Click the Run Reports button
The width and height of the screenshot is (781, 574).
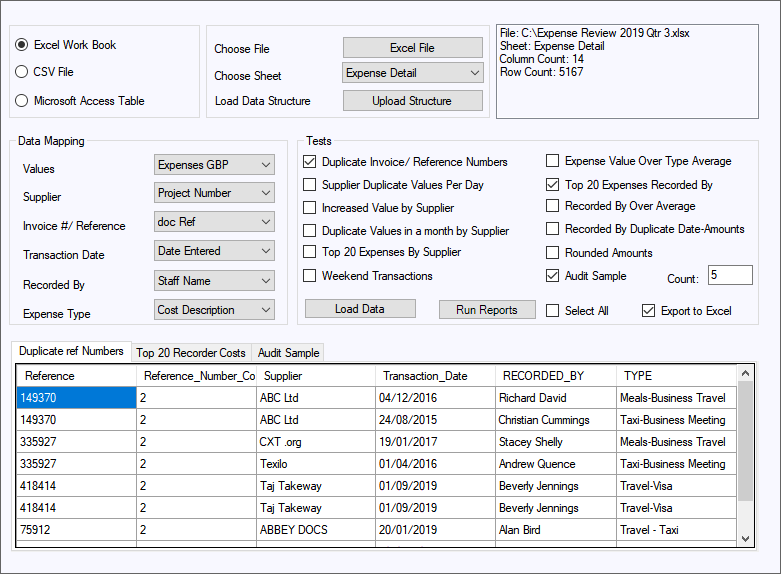(486, 310)
